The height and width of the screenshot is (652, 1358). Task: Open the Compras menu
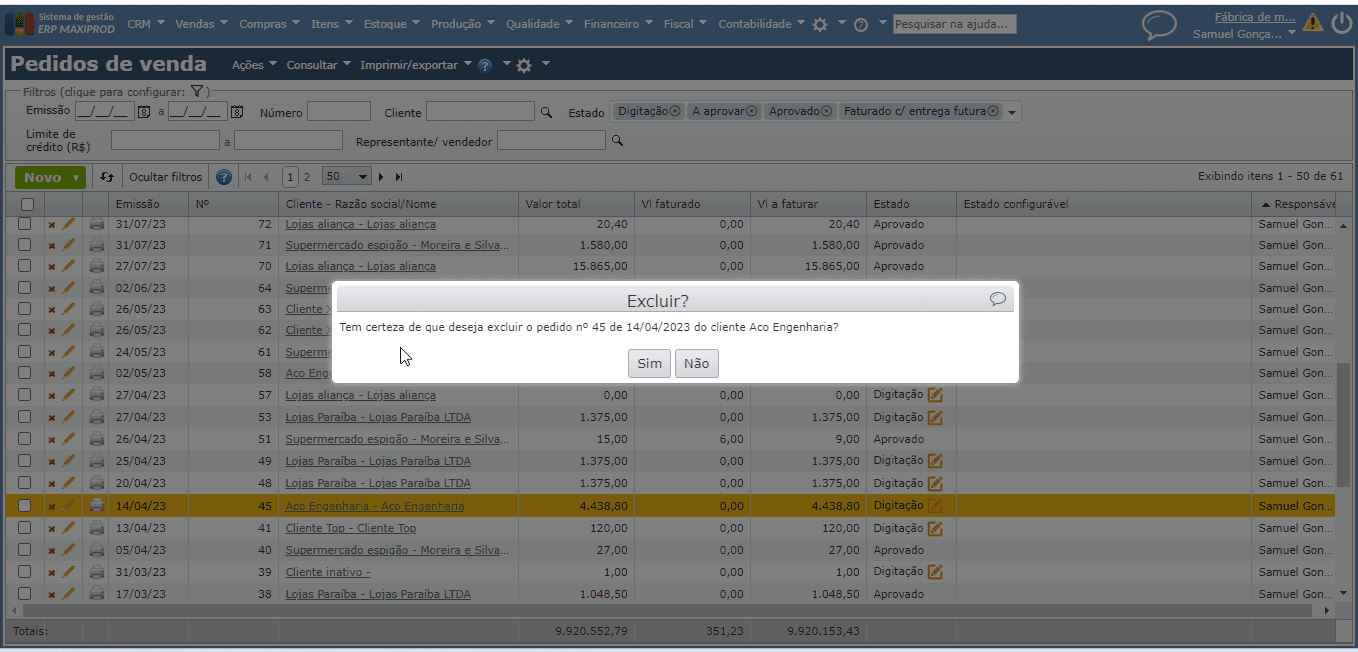pyautogui.click(x=270, y=24)
